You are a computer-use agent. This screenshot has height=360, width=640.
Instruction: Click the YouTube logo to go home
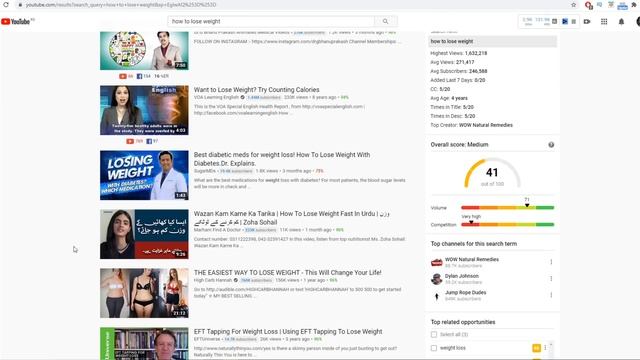tap(16, 21)
